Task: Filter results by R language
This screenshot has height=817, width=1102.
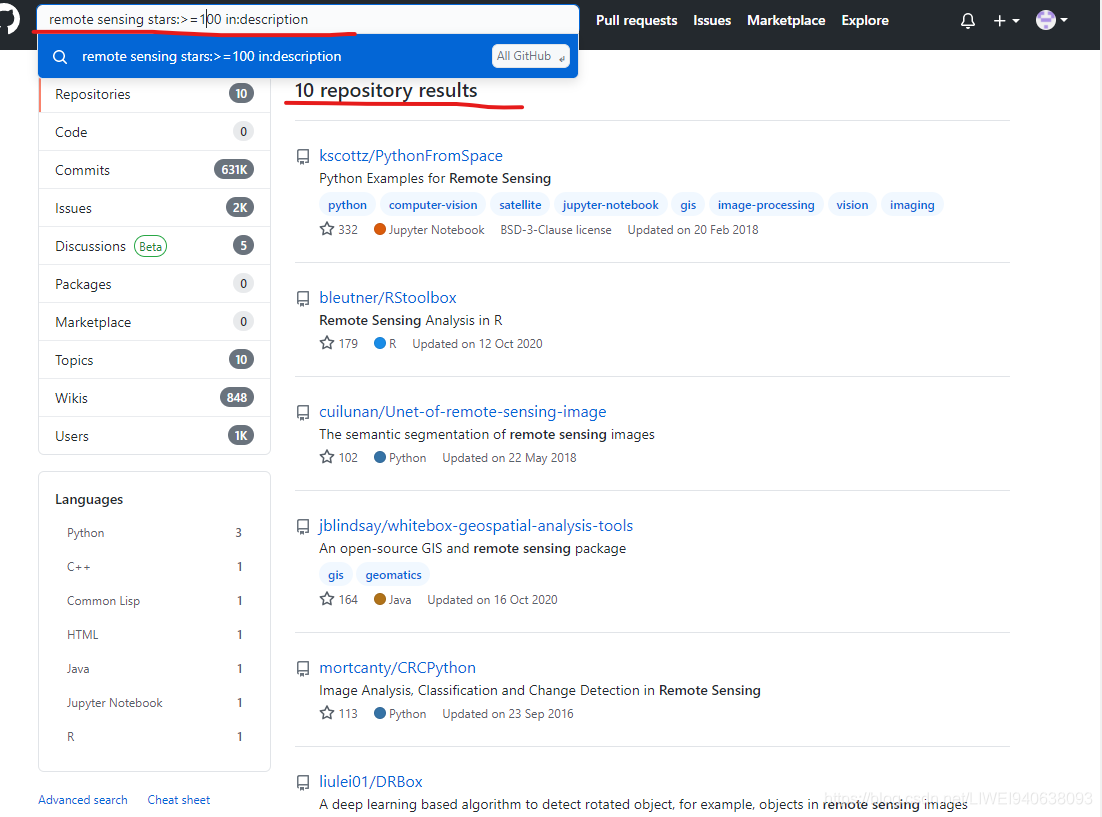Action: (x=155, y=737)
